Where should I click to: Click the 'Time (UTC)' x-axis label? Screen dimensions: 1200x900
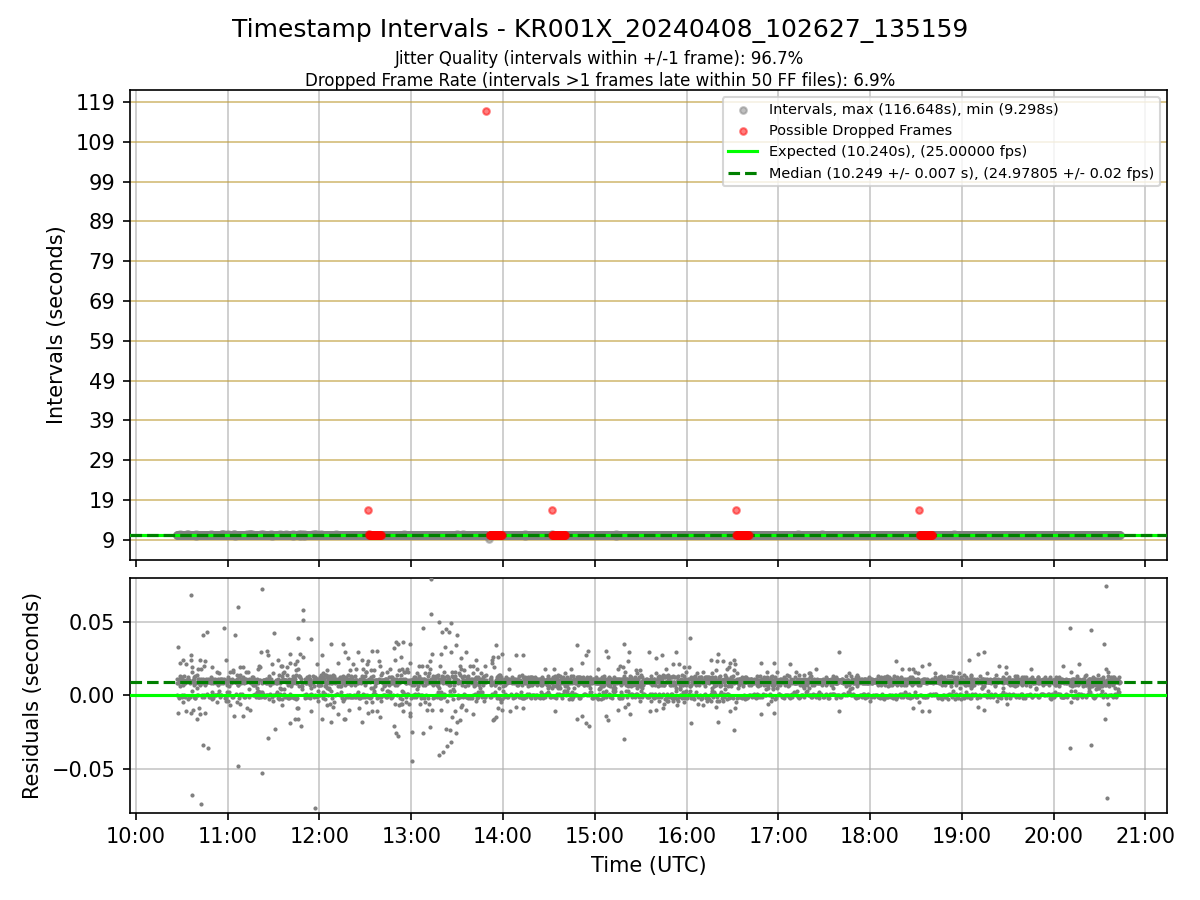coord(648,864)
